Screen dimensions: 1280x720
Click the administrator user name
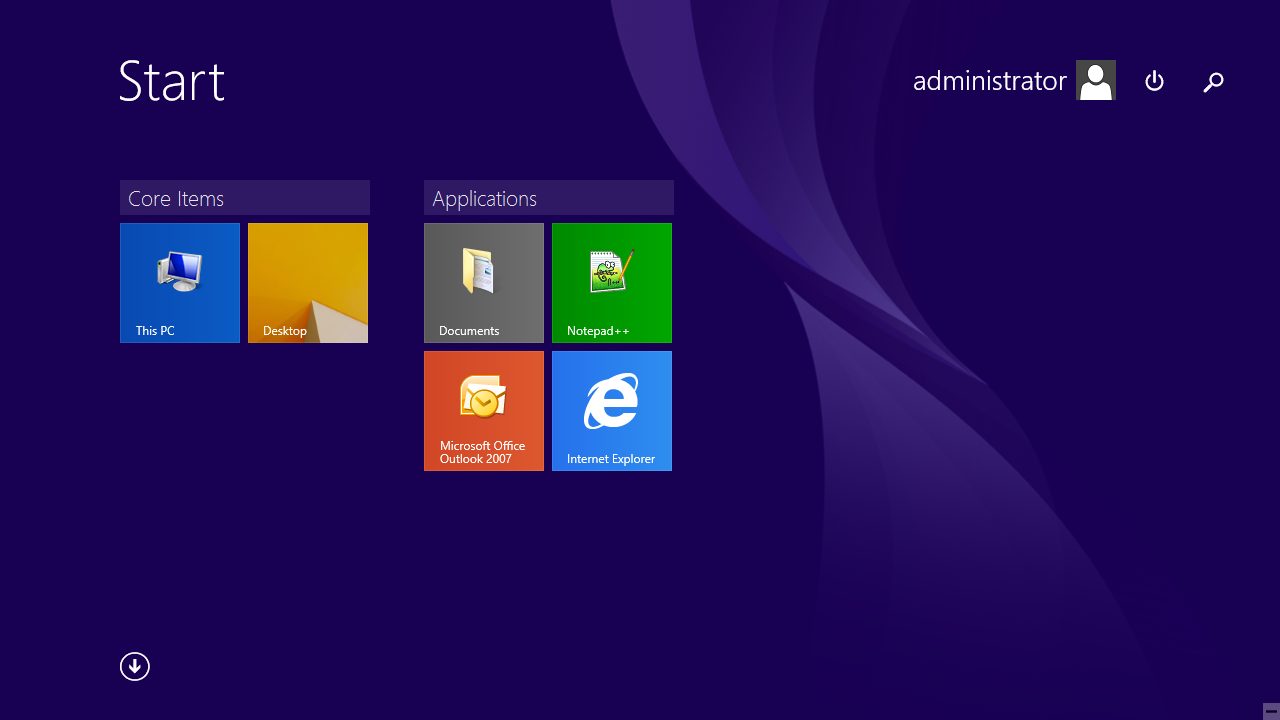(989, 81)
